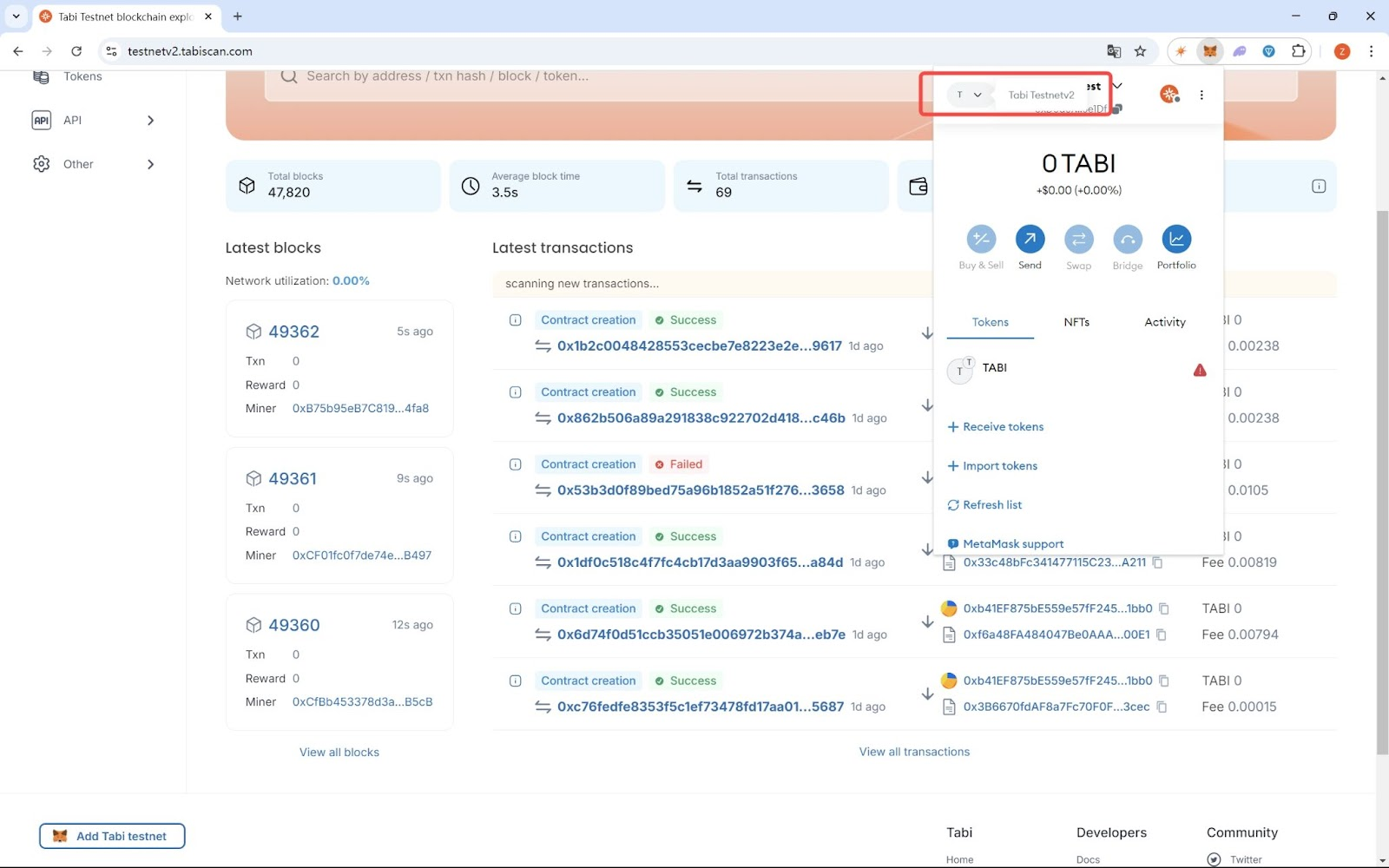Click View all transactions link
Viewport: 1389px width, 868px height.
[914, 752]
